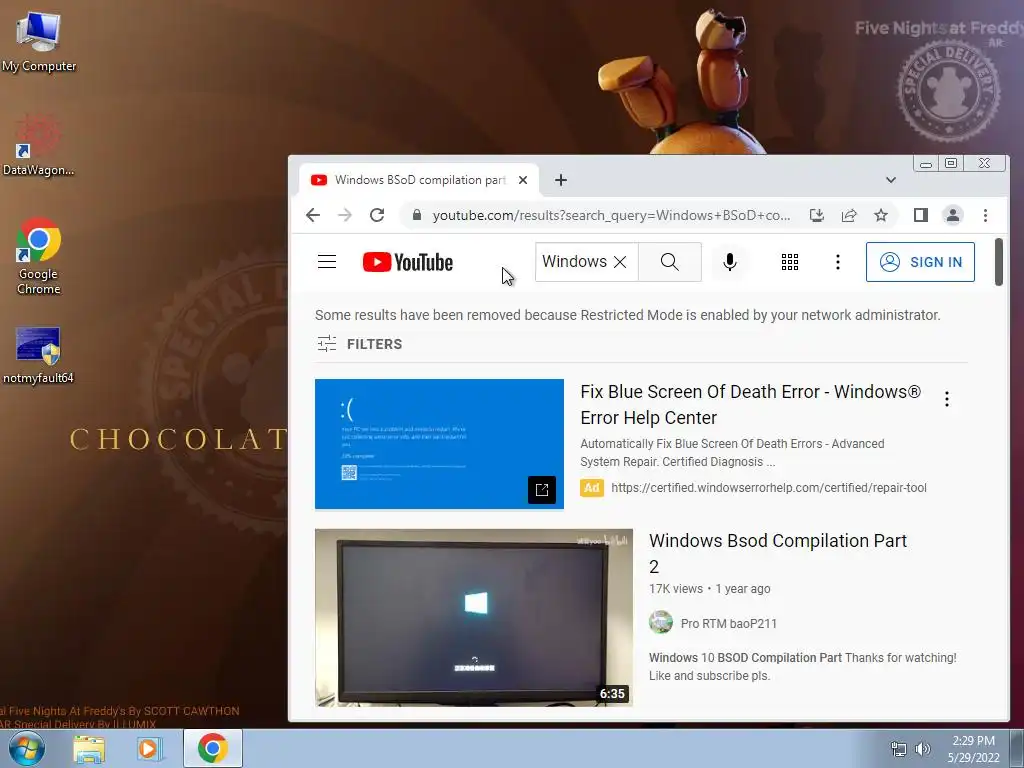1024x768 pixels.
Task: Close the Windows BSoD compilation tab
Action: (x=523, y=180)
